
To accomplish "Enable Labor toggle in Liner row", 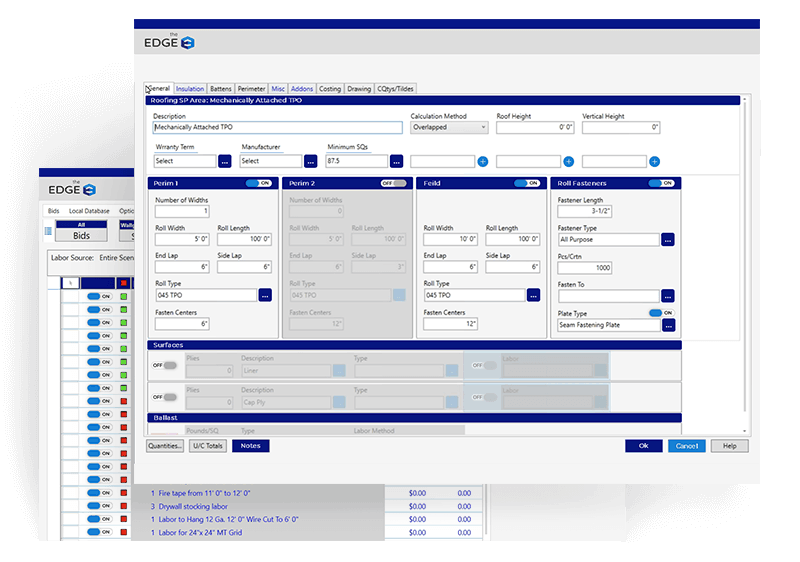I will click(484, 365).
